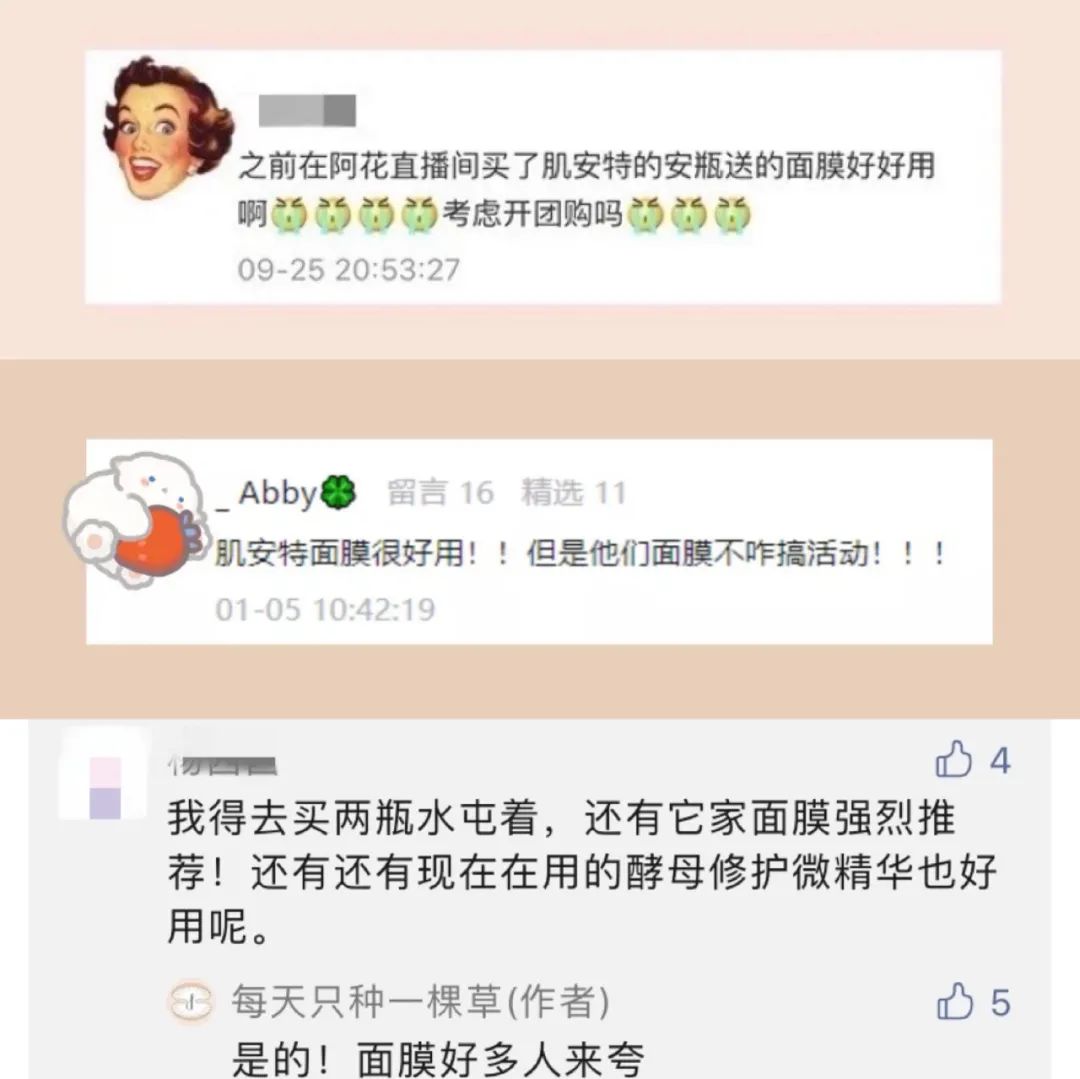Select the comment text 肌安特面膜很好用
The width and height of the screenshot is (1080, 1079).
pyautogui.click(x=340, y=554)
